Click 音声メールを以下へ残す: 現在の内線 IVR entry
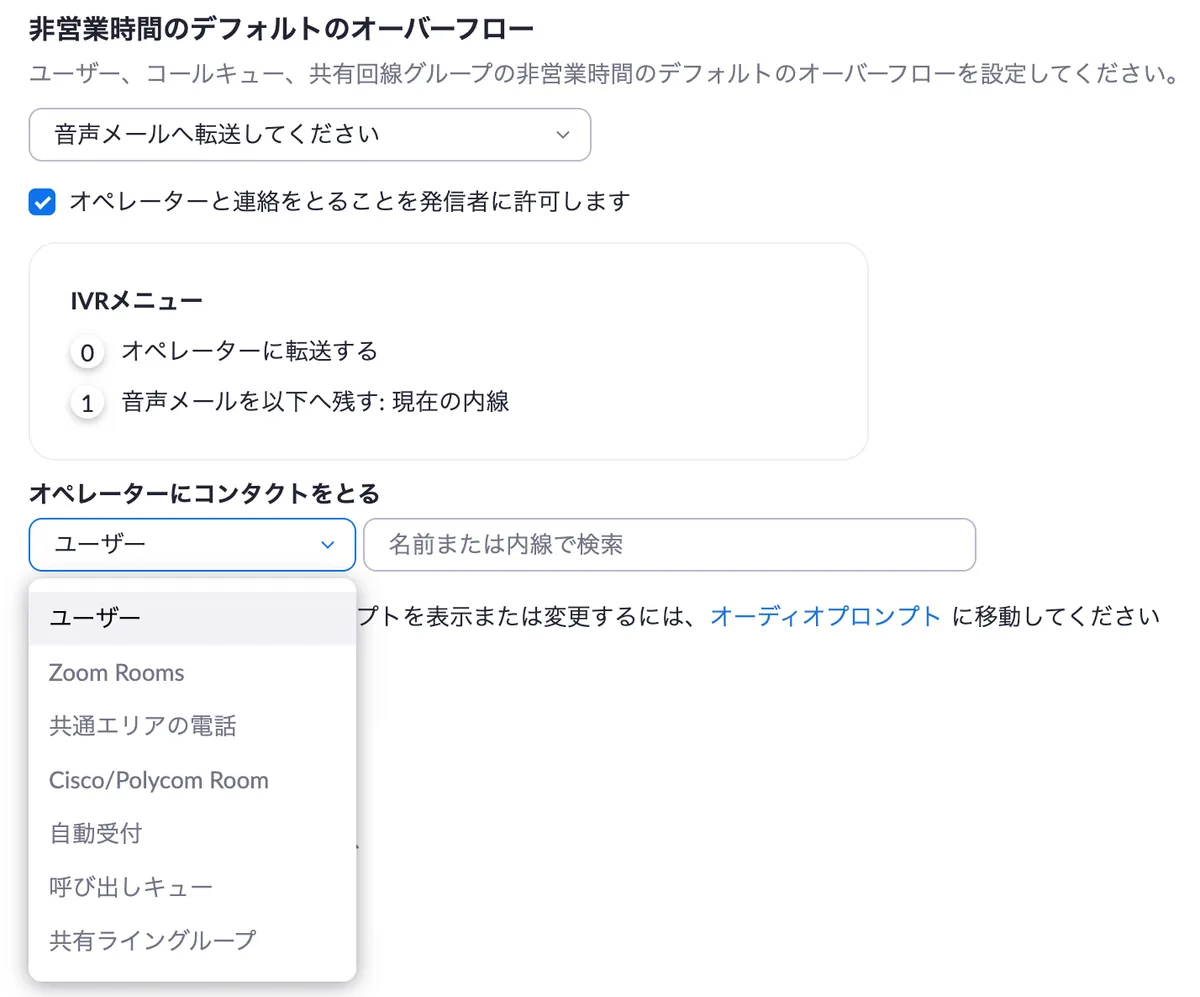 pyautogui.click(x=315, y=403)
